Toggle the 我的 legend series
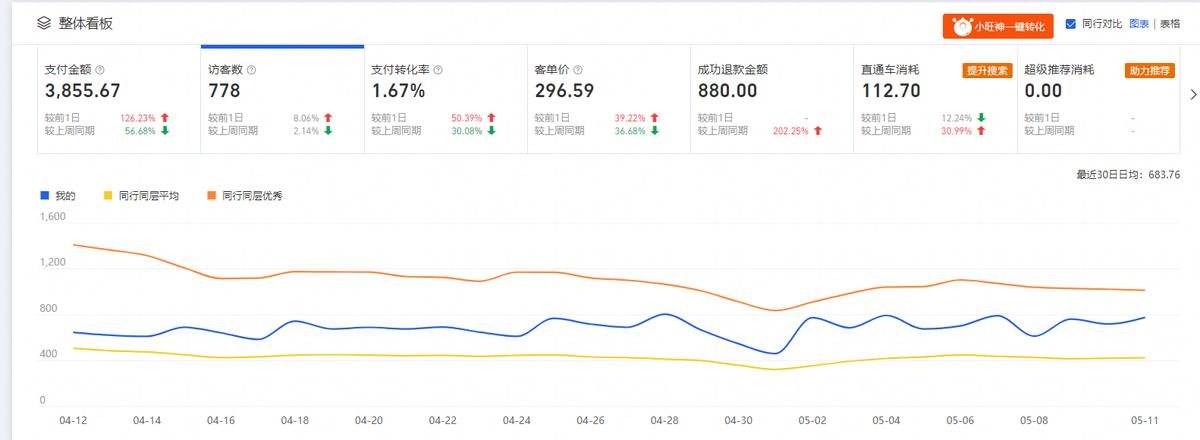Viewport: 1200px width, 440px height. (x=58, y=195)
